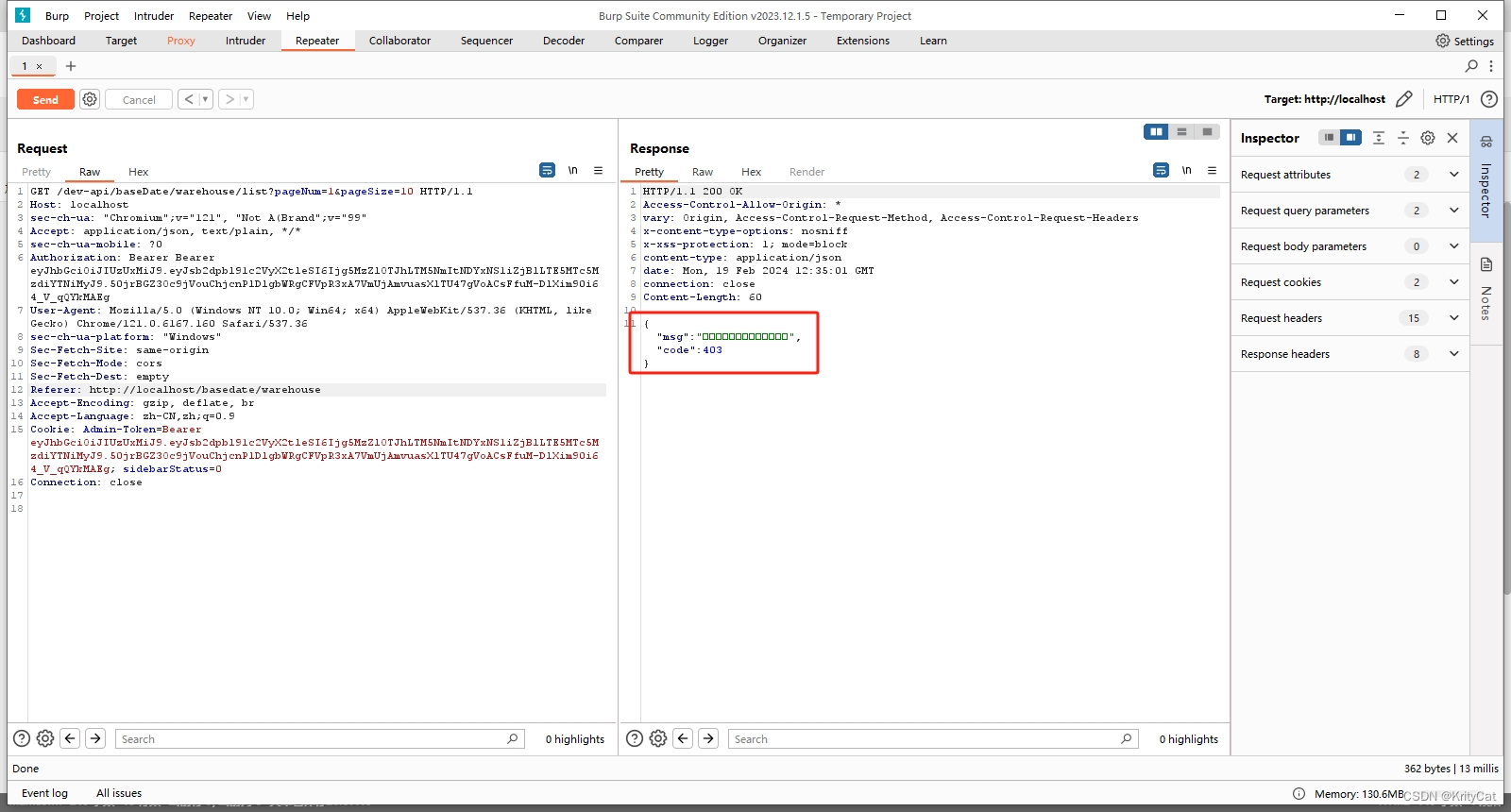Open response panel hamburger menu
Viewport: 1511px width, 812px height.
pos(1212,170)
